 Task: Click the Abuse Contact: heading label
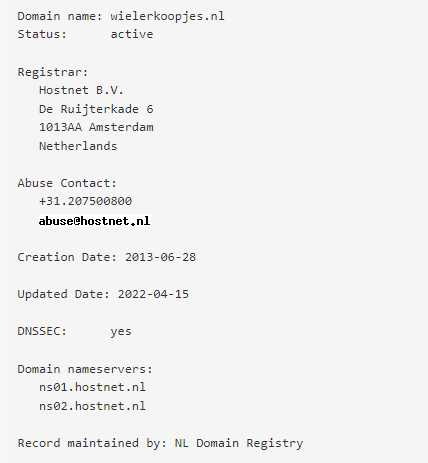tap(67, 183)
